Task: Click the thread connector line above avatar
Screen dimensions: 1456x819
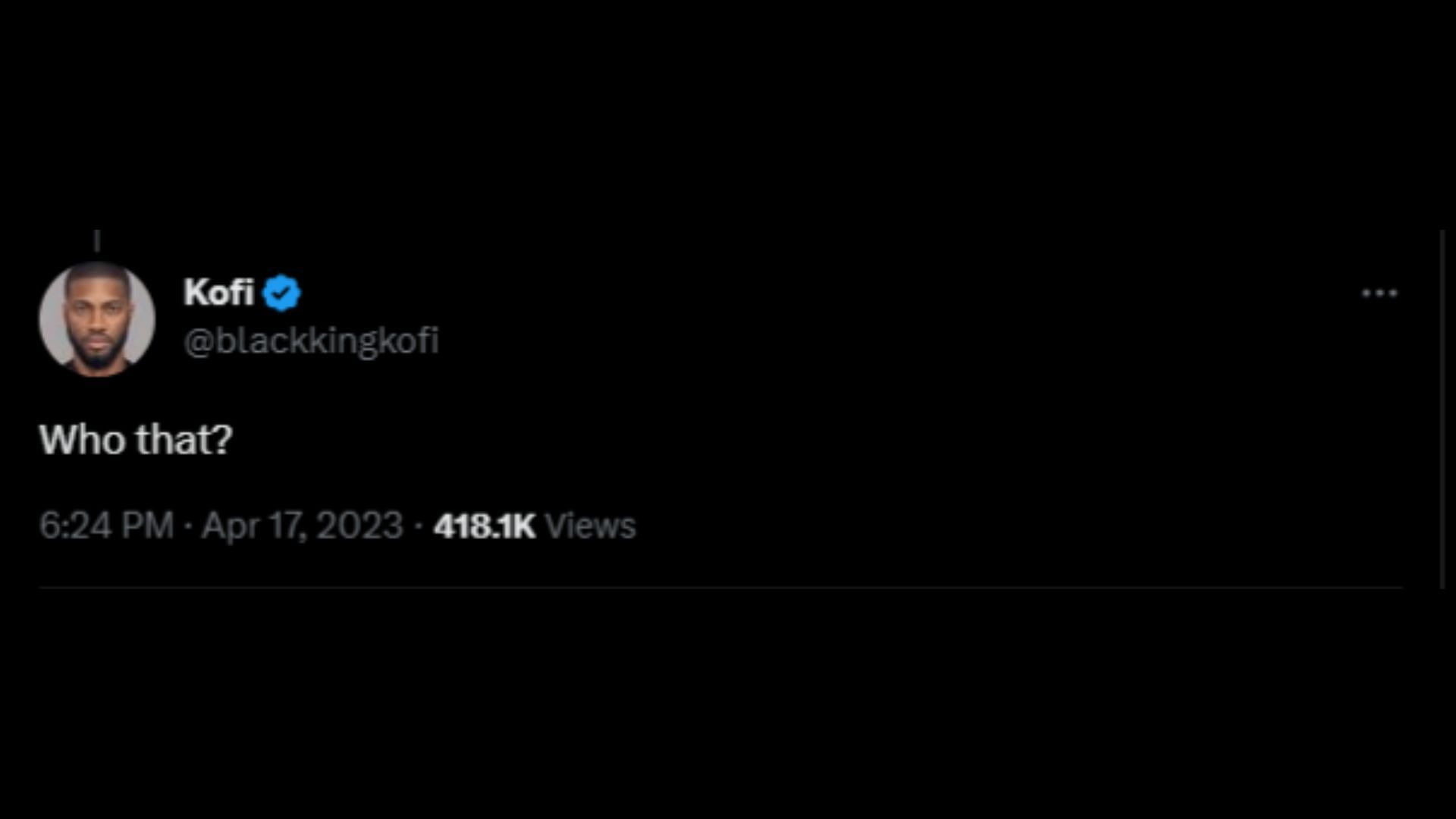Action: pyautogui.click(x=97, y=241)
